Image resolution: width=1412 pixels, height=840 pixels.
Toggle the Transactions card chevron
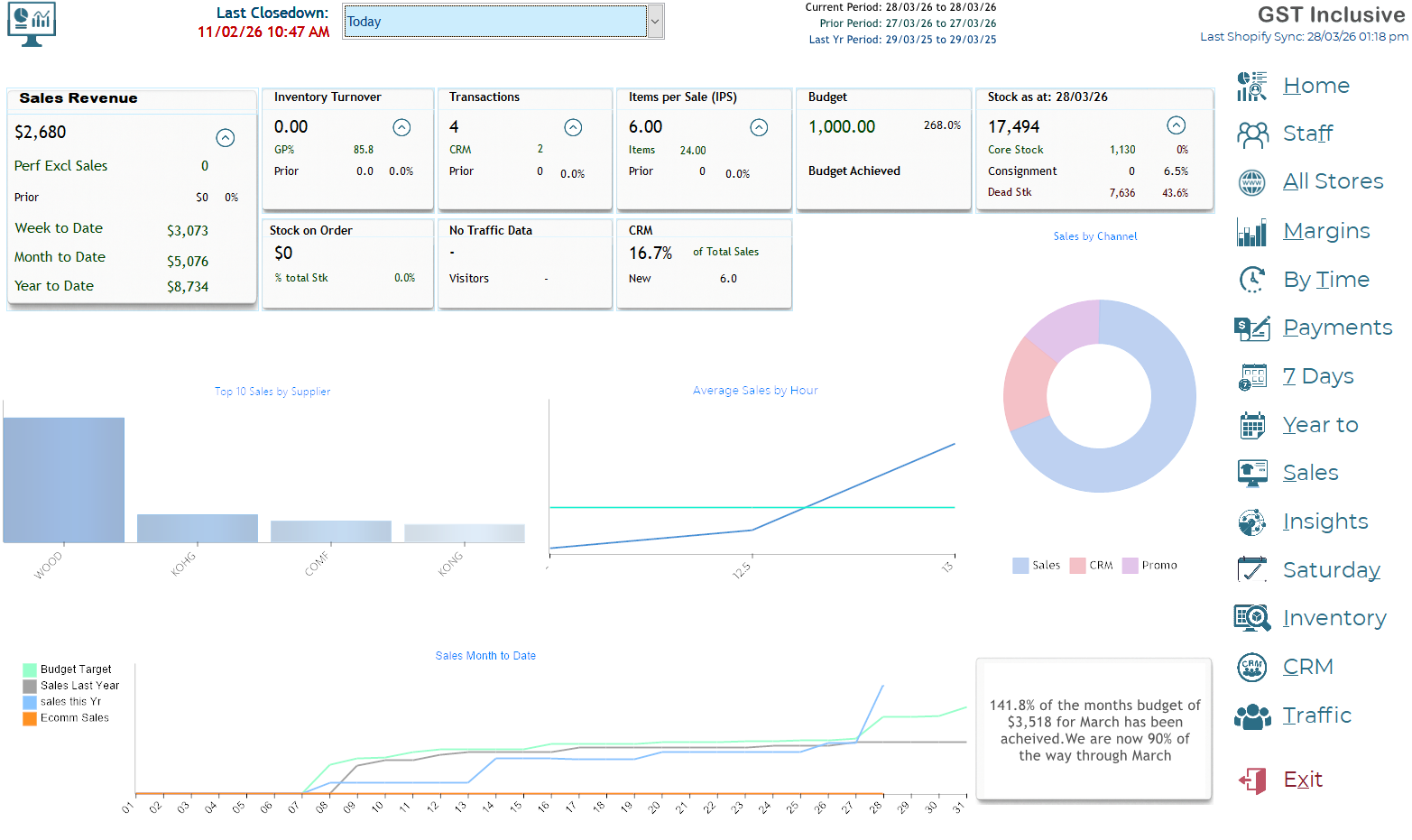[573, 128]
